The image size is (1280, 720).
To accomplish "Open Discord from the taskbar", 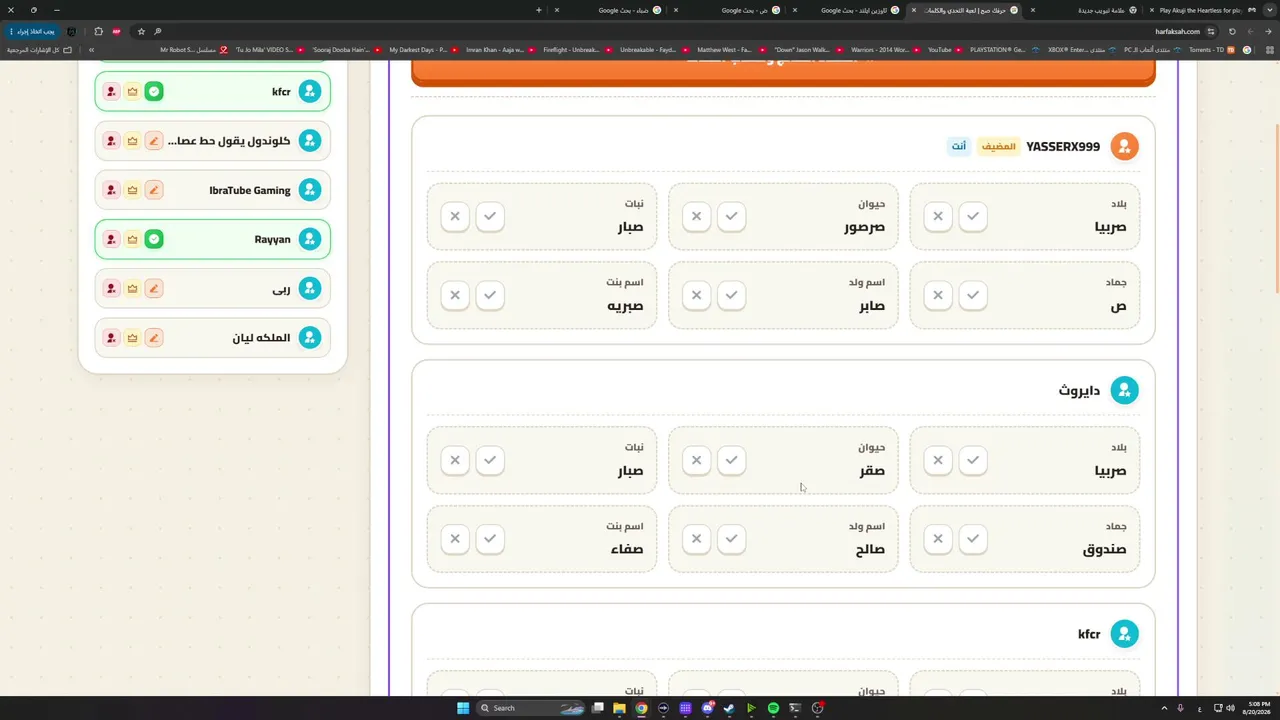I will click(x=707, y=708).
